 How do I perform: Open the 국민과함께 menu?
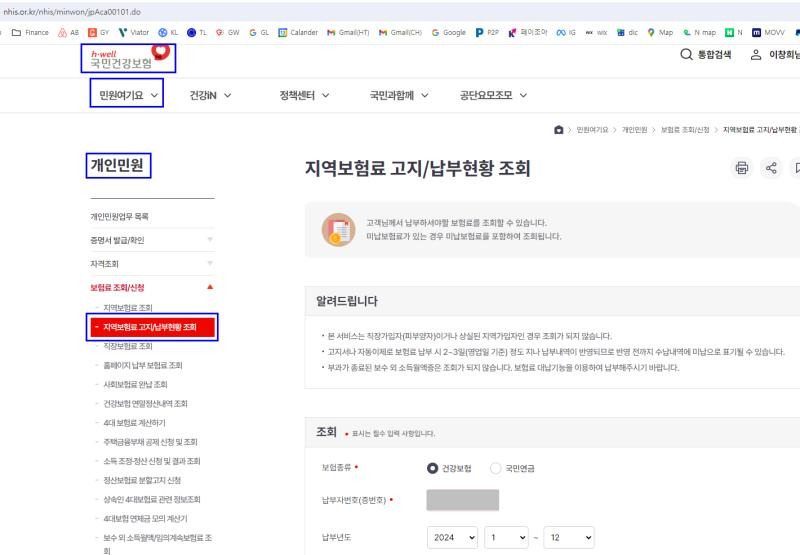(398, 95)
